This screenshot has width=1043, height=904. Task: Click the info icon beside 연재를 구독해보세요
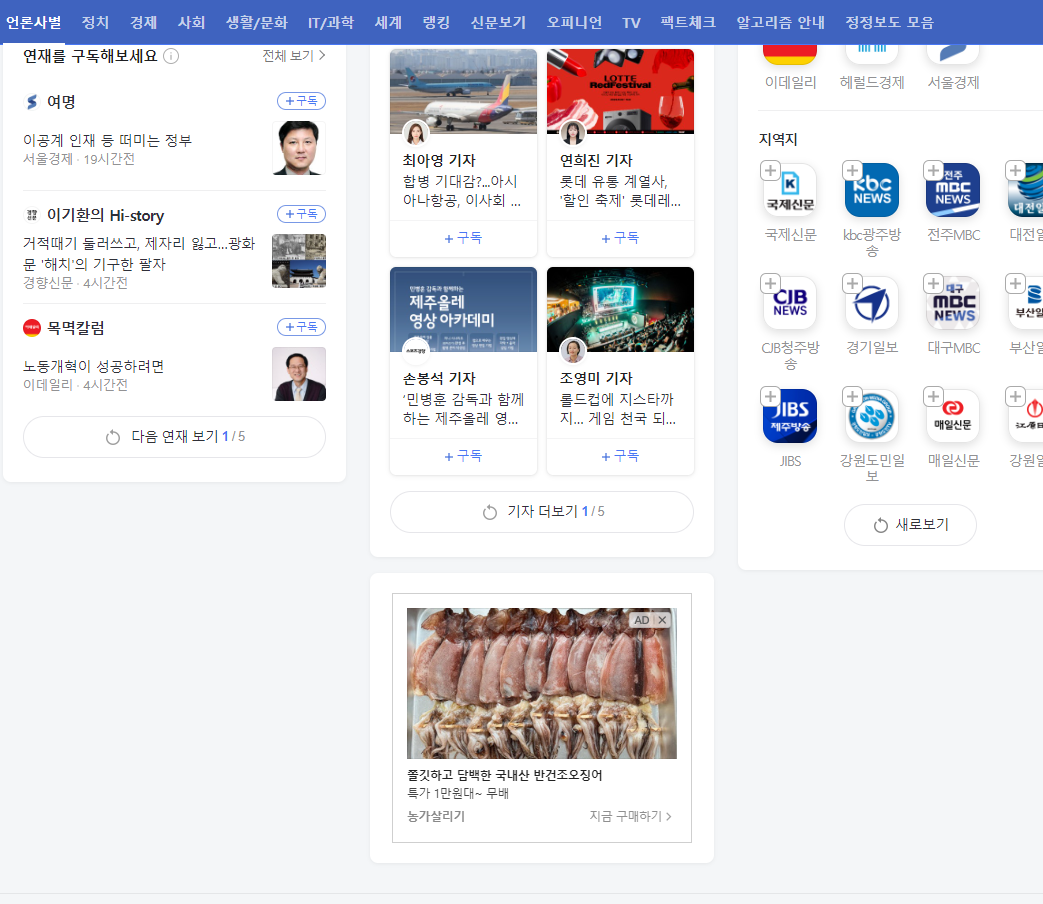171,56
